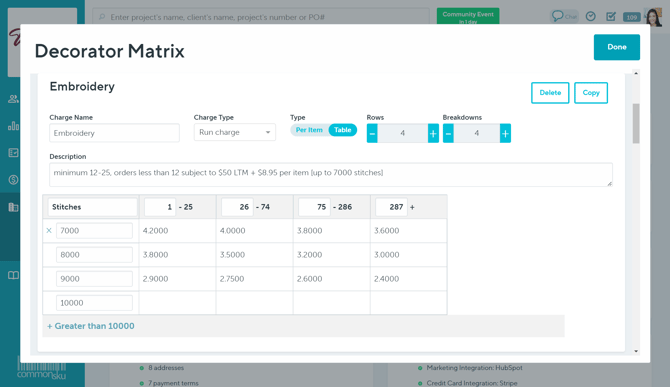
Task: Open the book sidebar icon
Action: pyautogui.click(x=13, y=275)
